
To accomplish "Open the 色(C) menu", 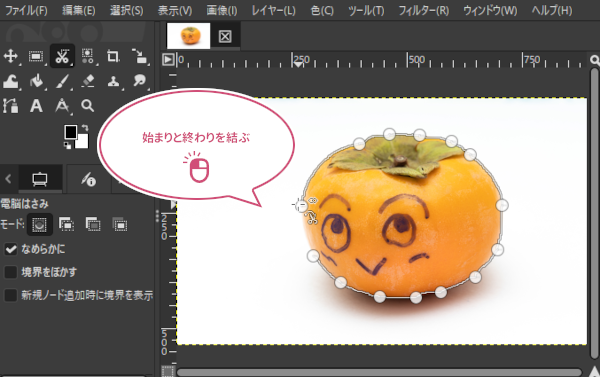I will (322, 10).
